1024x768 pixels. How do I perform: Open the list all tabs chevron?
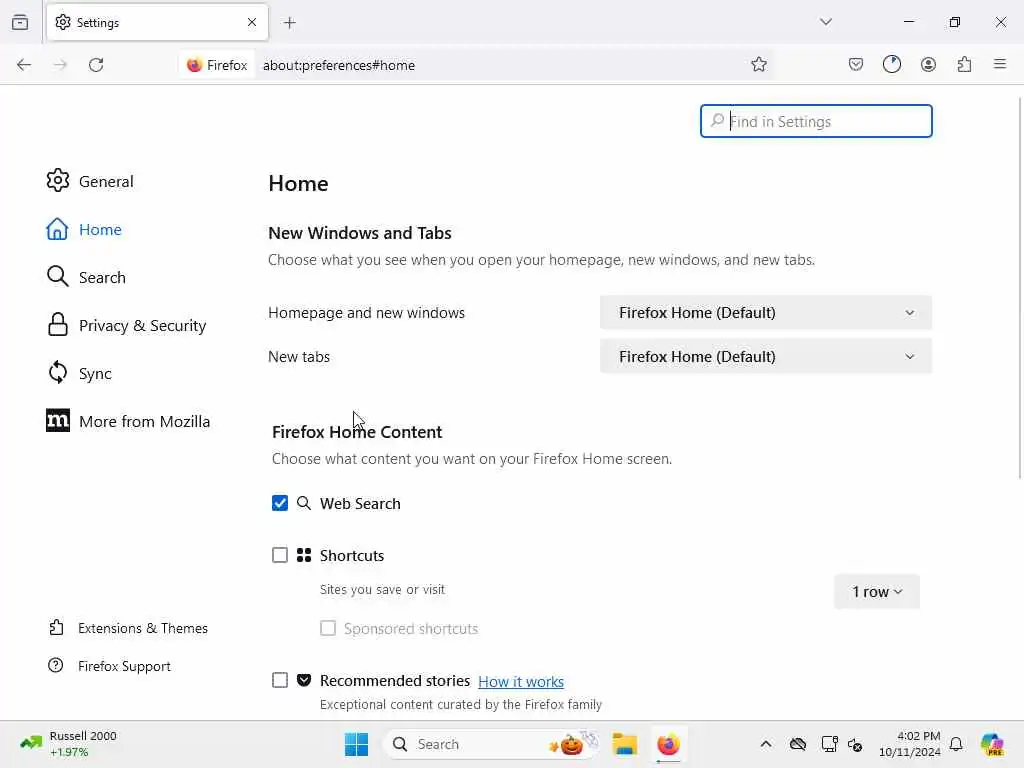(826, 22)
